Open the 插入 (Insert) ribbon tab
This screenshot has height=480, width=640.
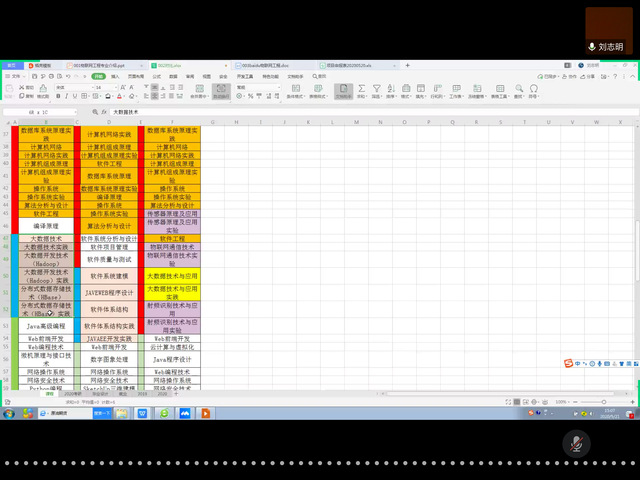click(x=118, y=76)
